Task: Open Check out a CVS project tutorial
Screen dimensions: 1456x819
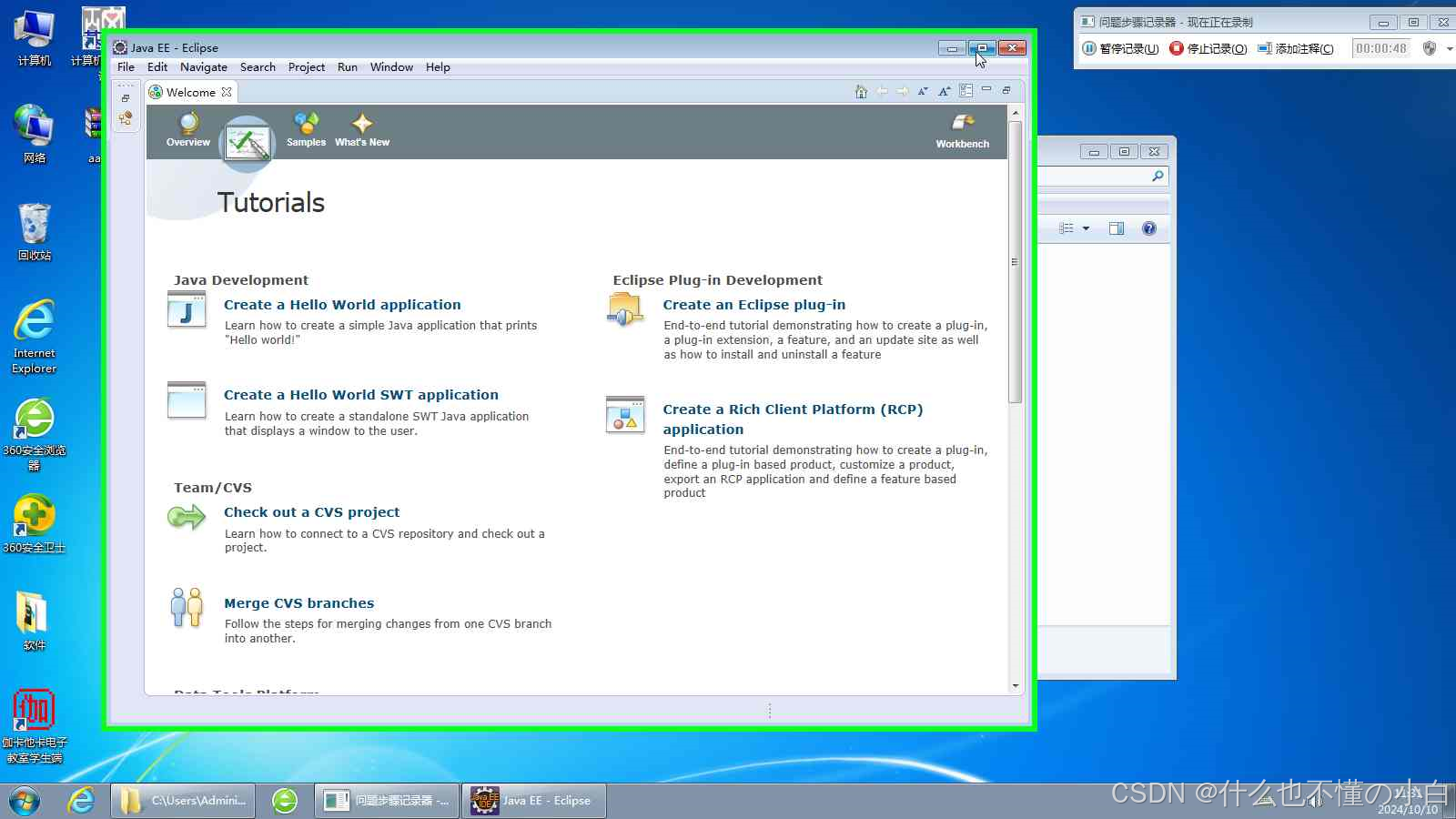Action: tap(312, 512)
